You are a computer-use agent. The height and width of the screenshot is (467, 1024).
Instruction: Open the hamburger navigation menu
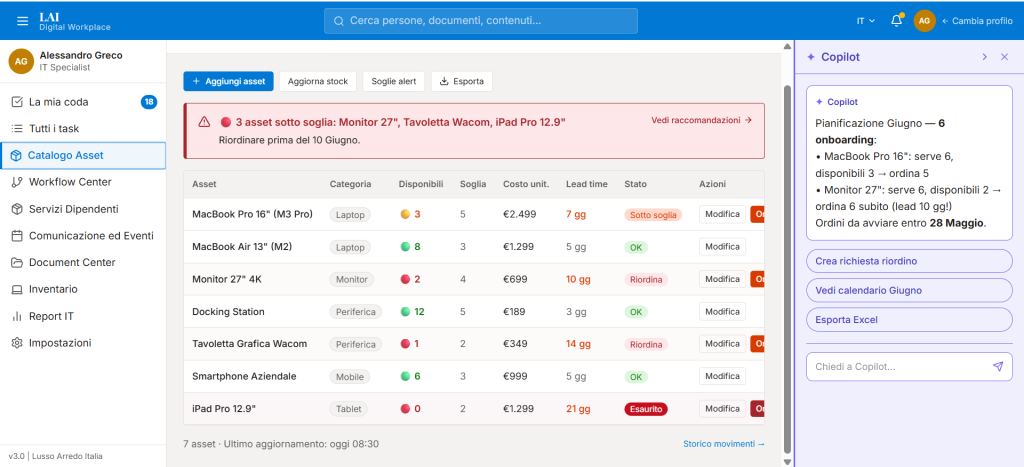(x=22, y=21)
